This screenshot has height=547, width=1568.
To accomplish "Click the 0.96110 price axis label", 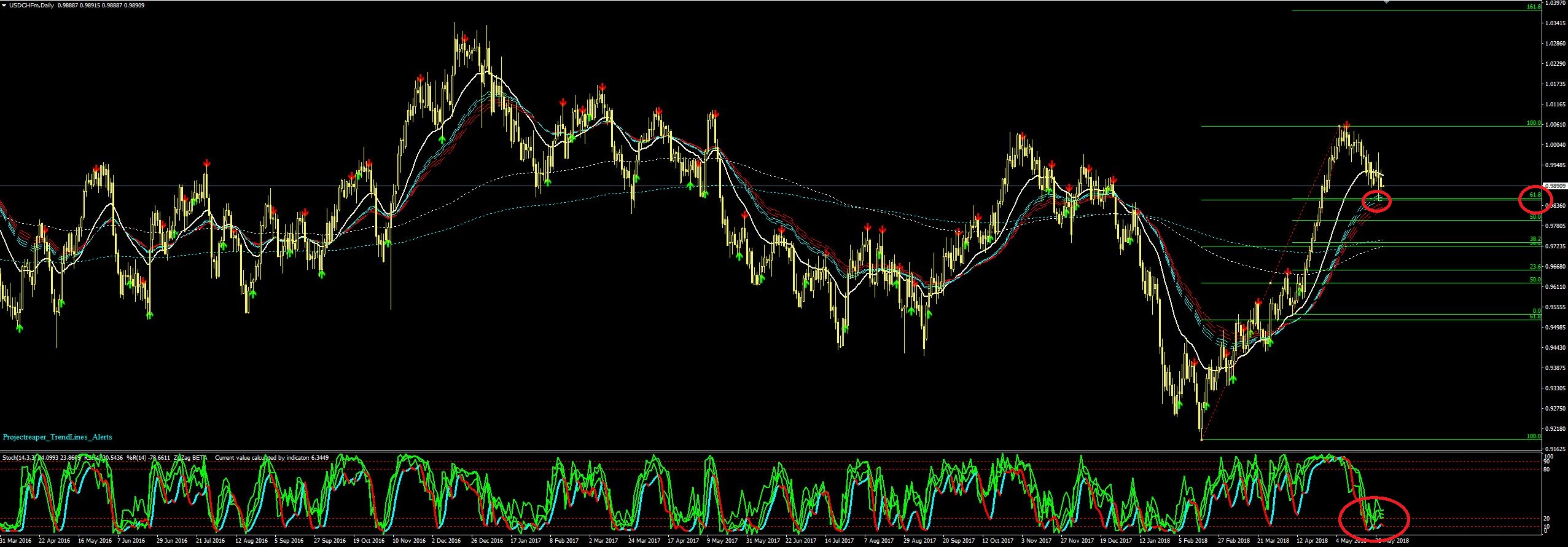I will [1554, 287].
